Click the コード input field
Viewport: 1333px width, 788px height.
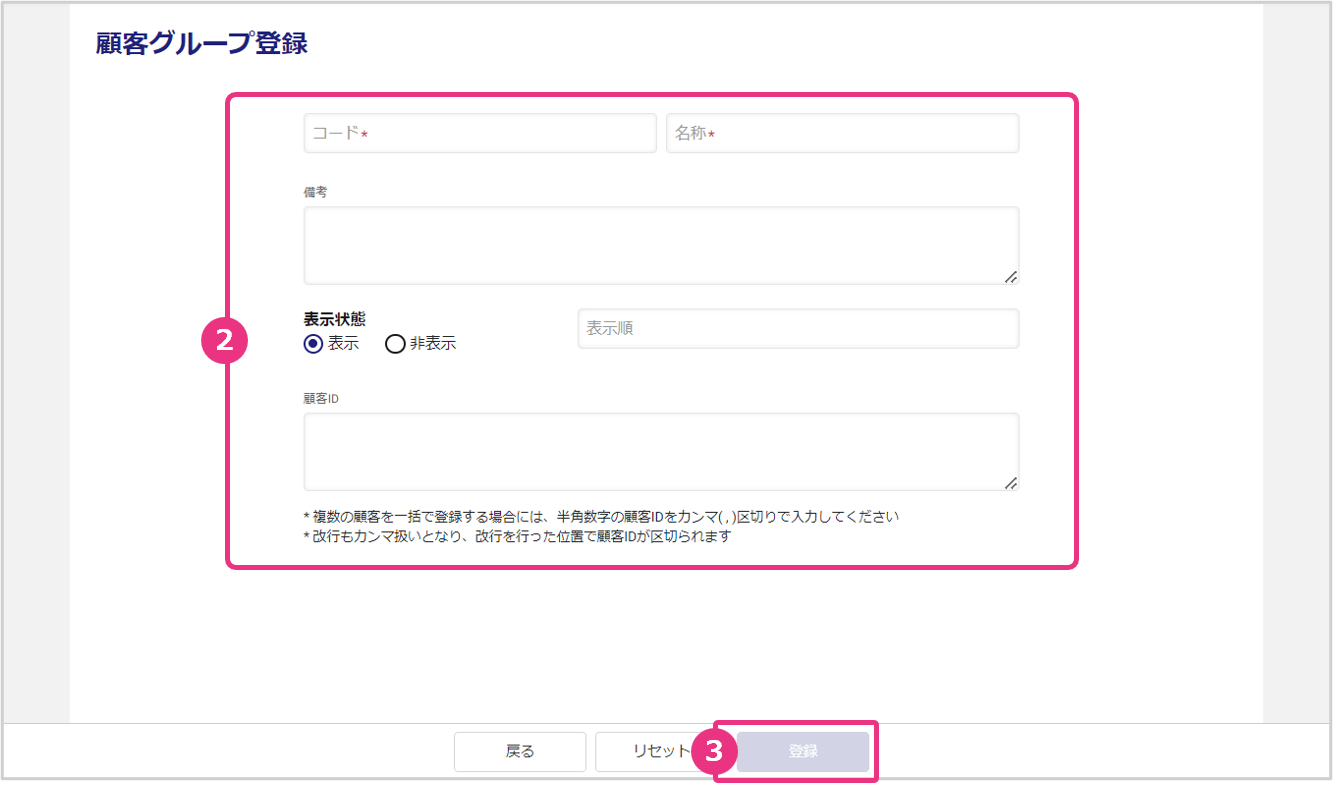click(x=479, y=133)
